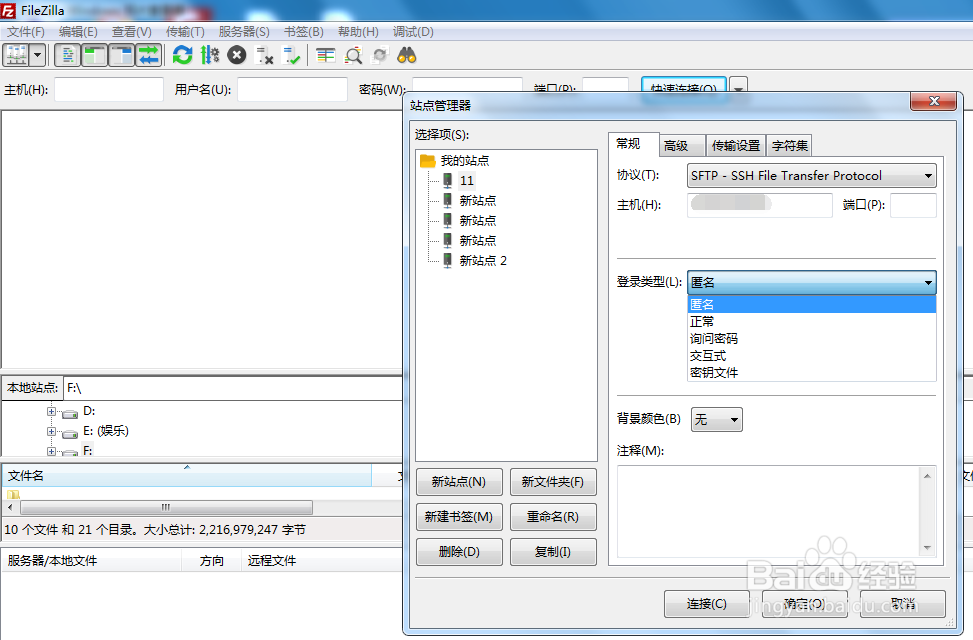The image size is (973, 640).
Task: Click the 新站点(N) button
Action: (x=459, y=482)
